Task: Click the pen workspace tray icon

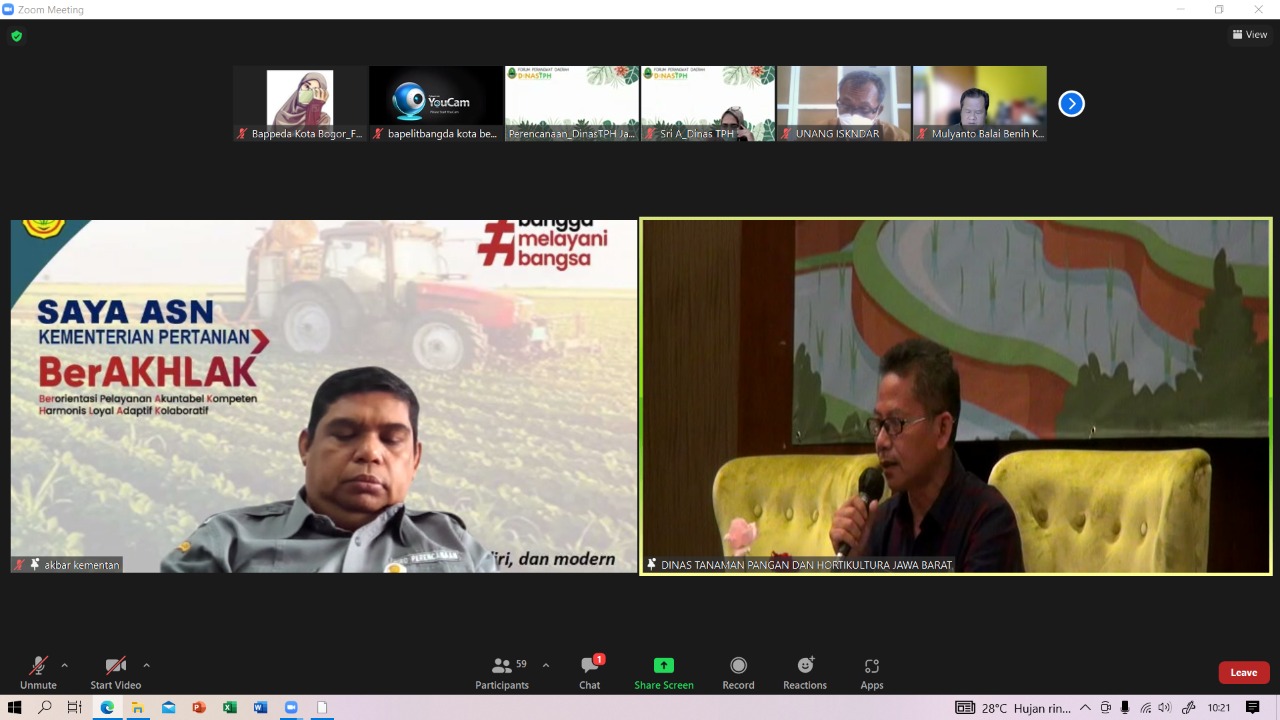Action: pyautogui.click(x=1189, y=708)
